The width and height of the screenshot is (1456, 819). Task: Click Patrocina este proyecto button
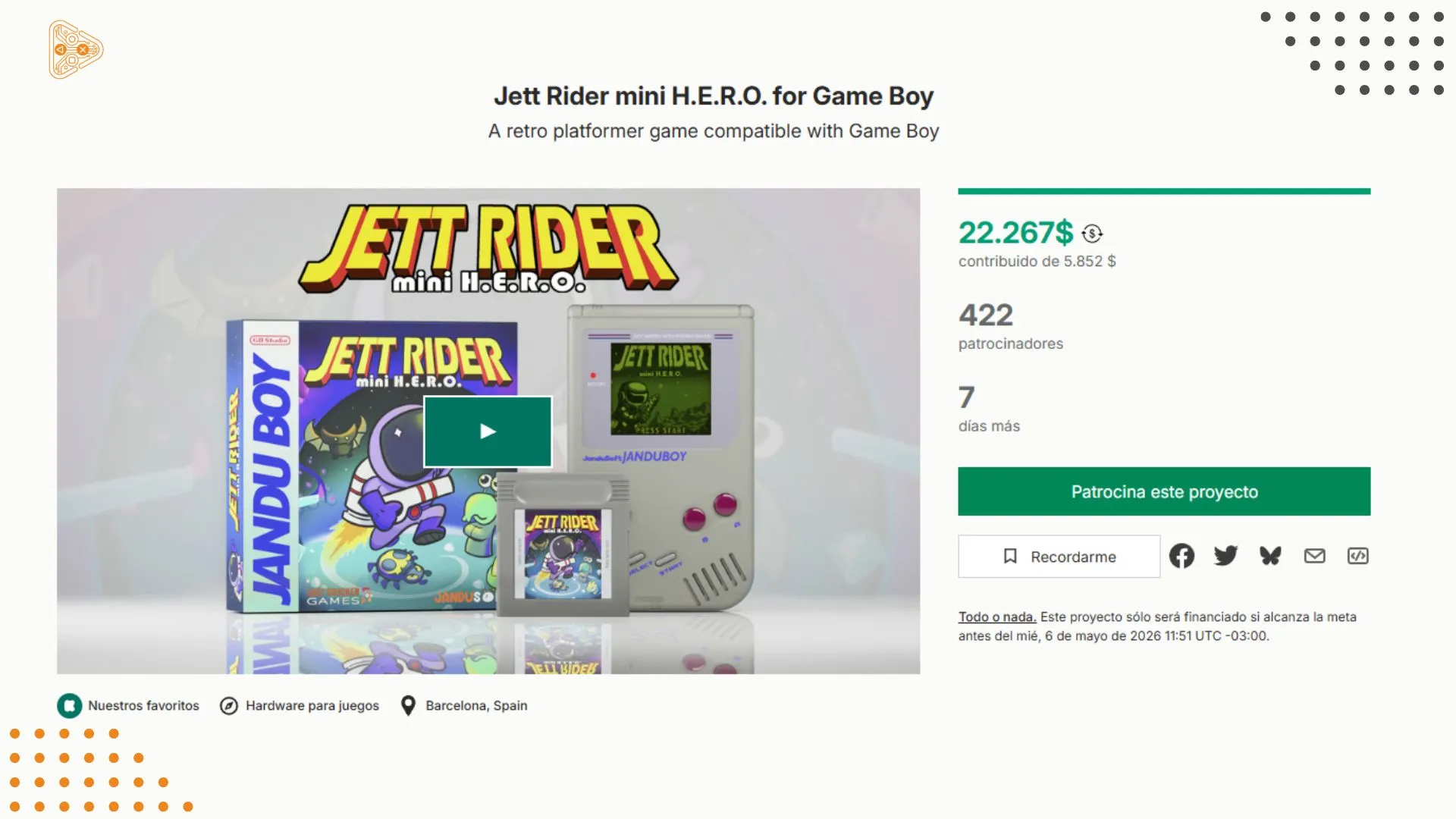pyautogui.click(x=1164, y=491)
